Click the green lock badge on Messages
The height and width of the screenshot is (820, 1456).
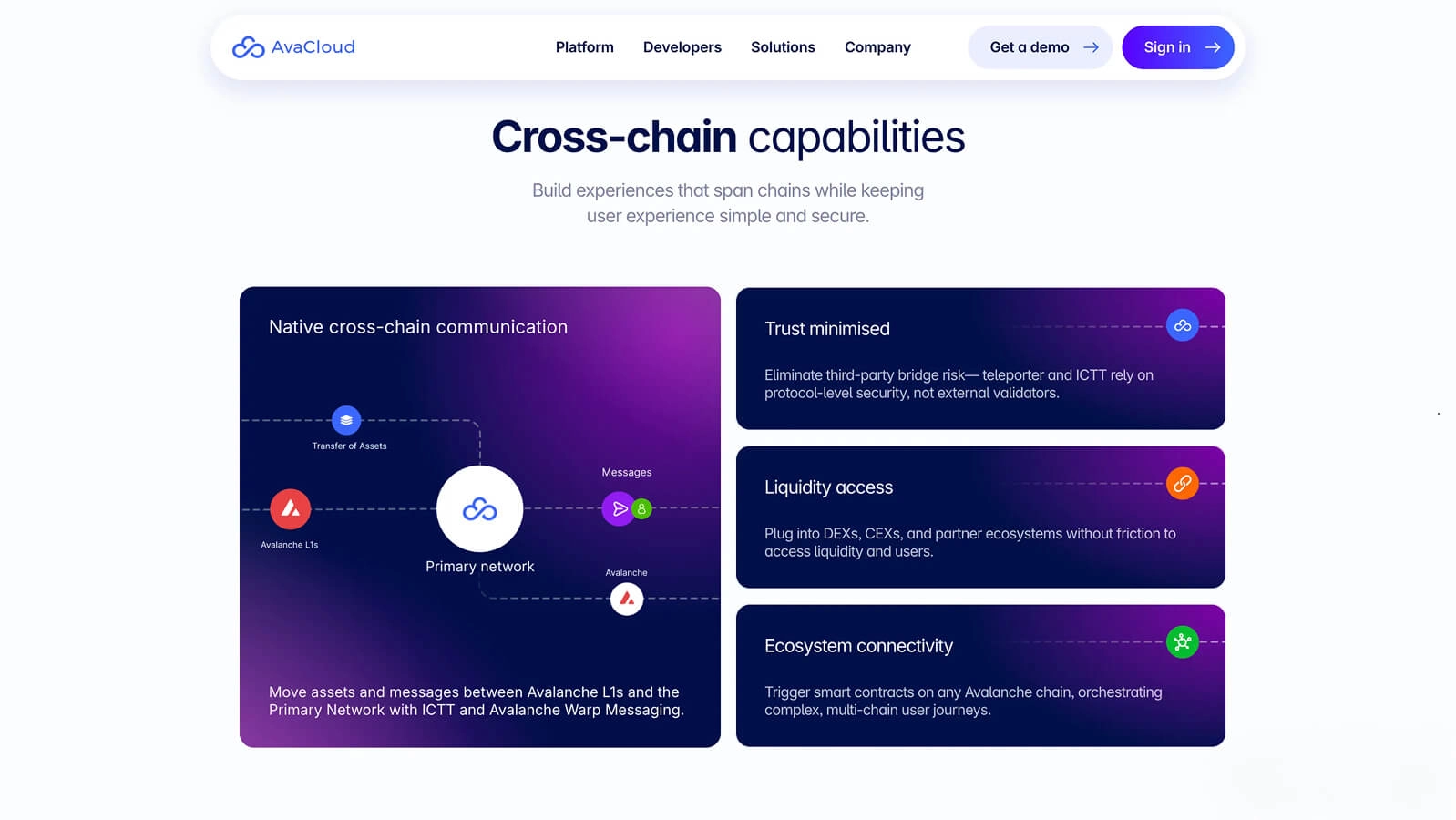point(642,508)
